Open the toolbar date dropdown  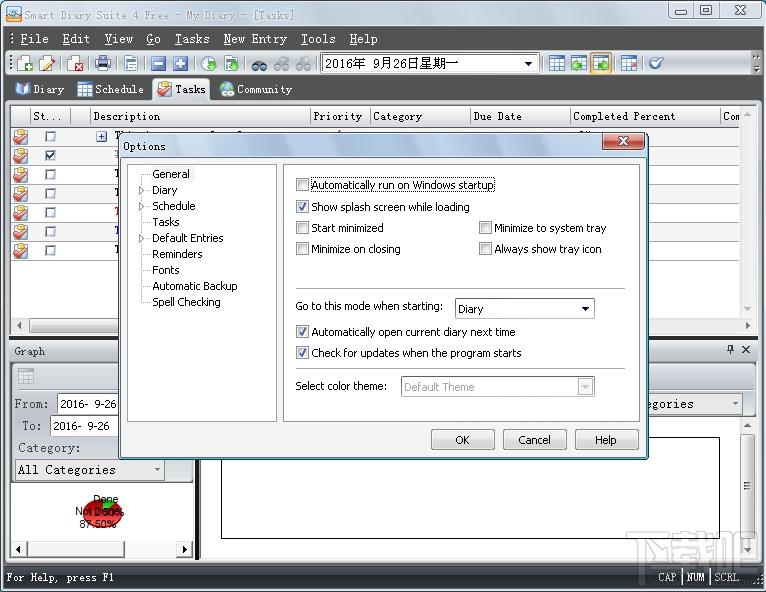[529, 64]
